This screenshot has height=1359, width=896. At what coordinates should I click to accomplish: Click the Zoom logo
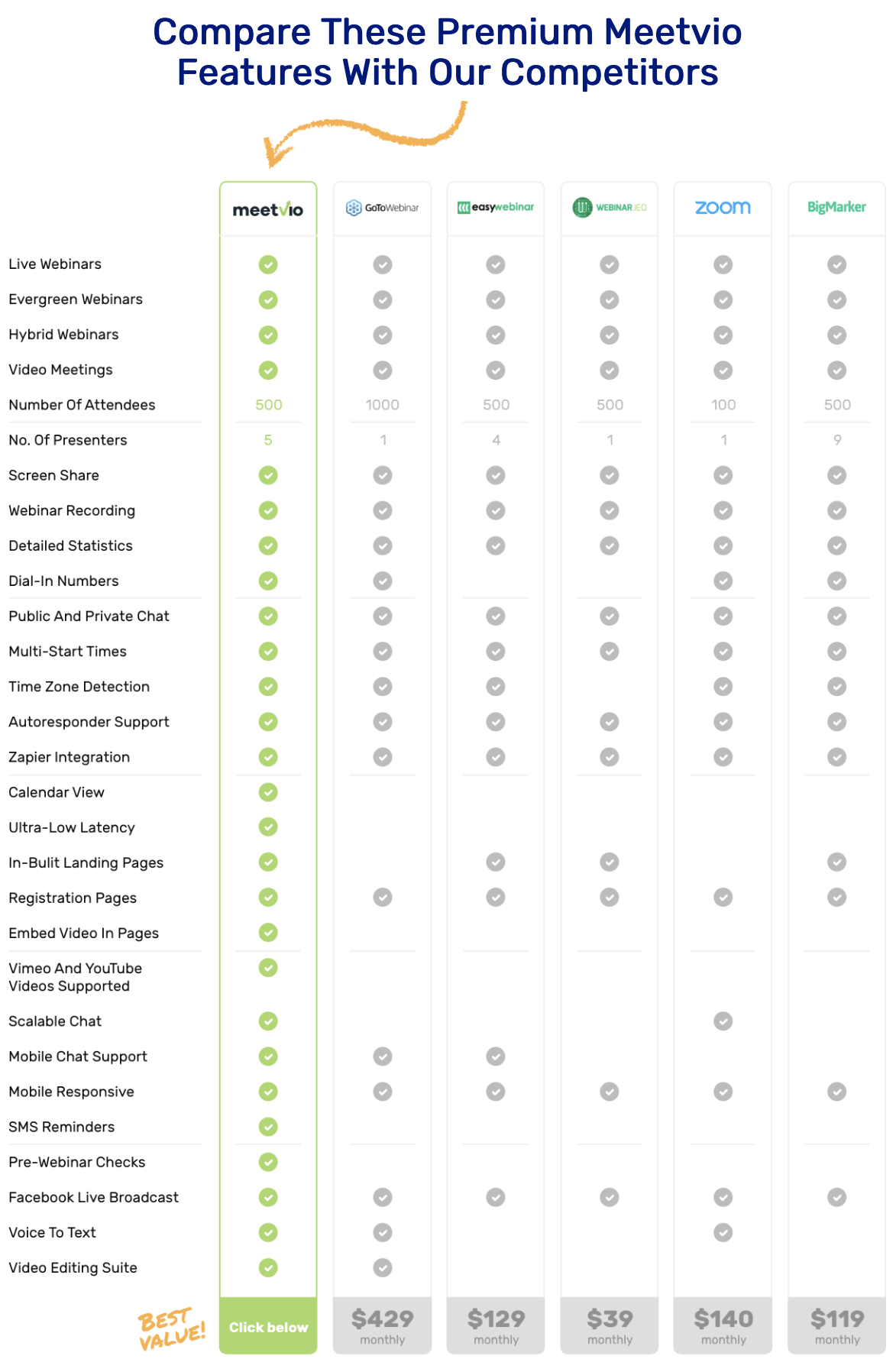tap(723, 207)
